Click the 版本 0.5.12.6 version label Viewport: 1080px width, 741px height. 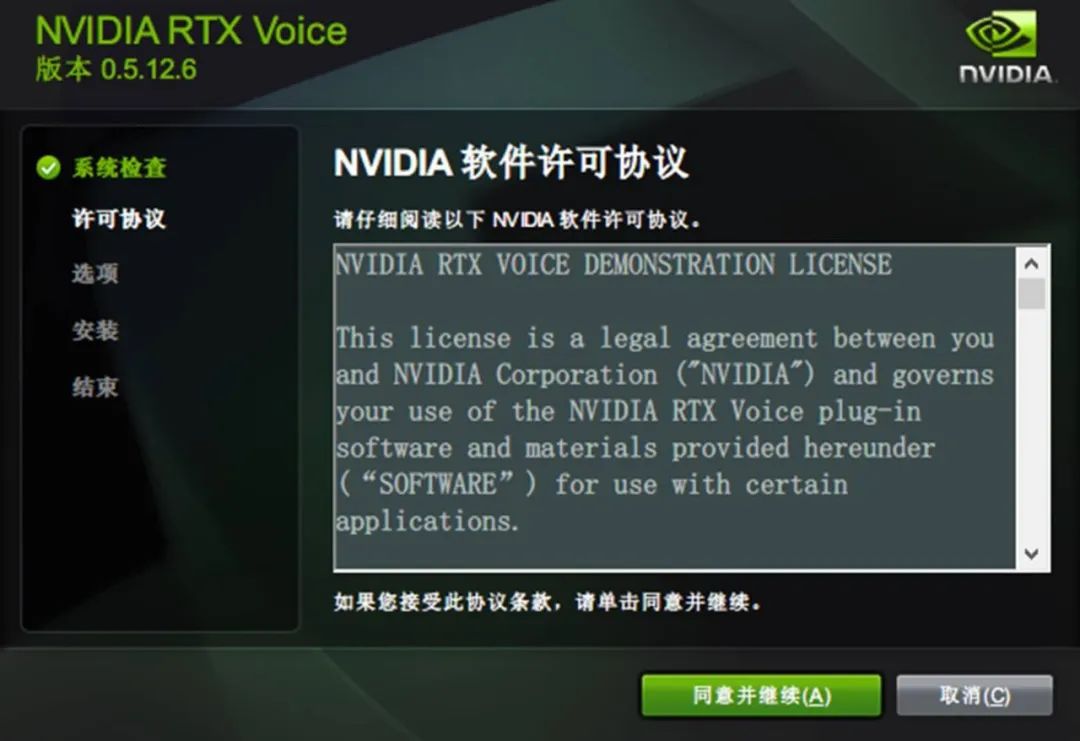[116, 70]
